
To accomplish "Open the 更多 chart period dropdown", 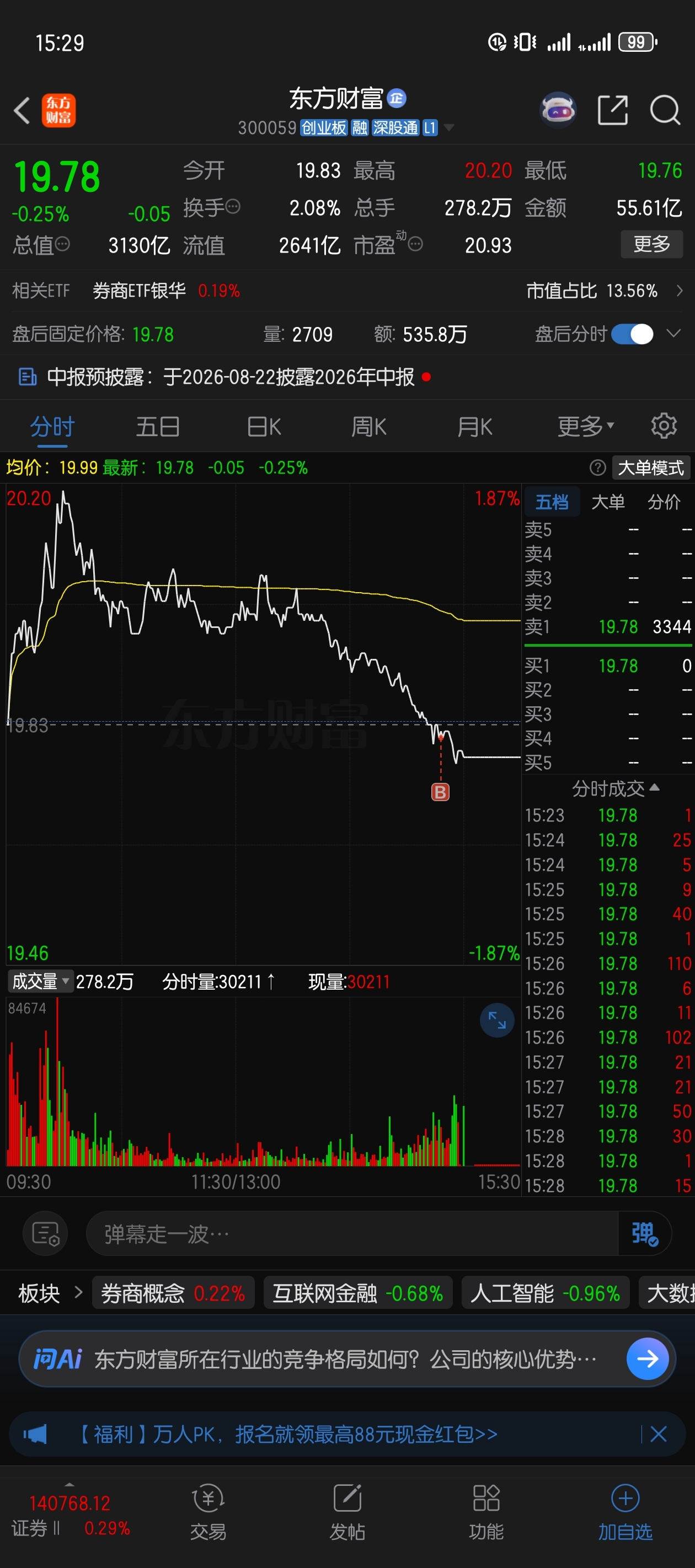I will coord(585,426).
